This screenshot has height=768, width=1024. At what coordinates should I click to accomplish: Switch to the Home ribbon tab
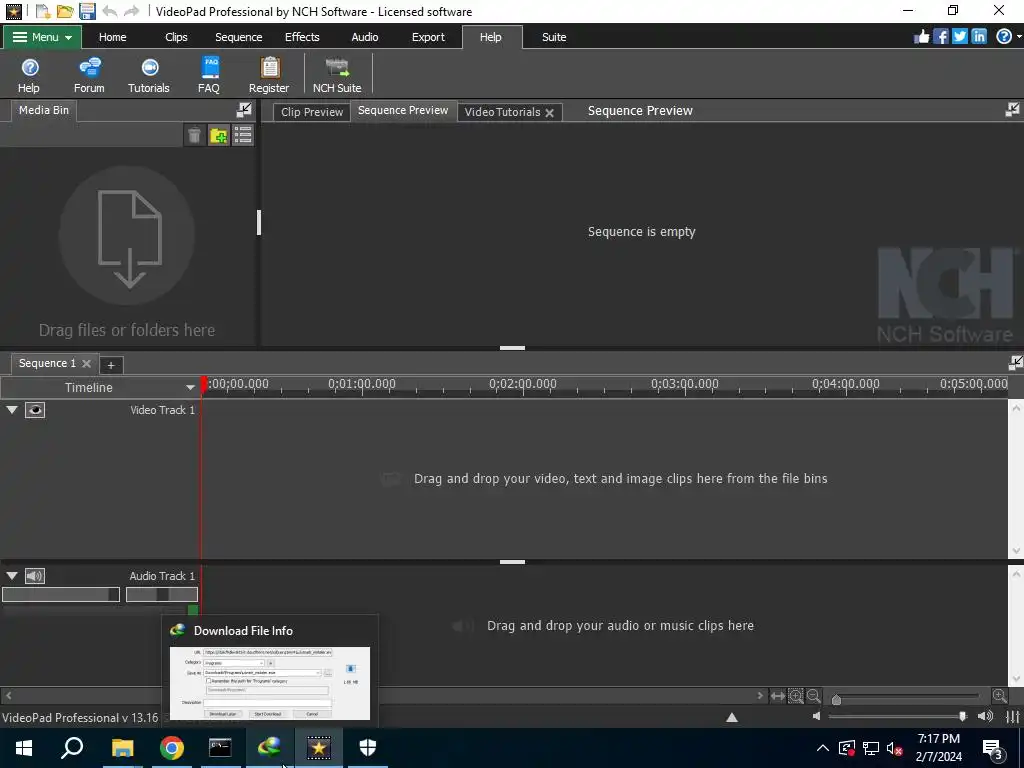112,37
